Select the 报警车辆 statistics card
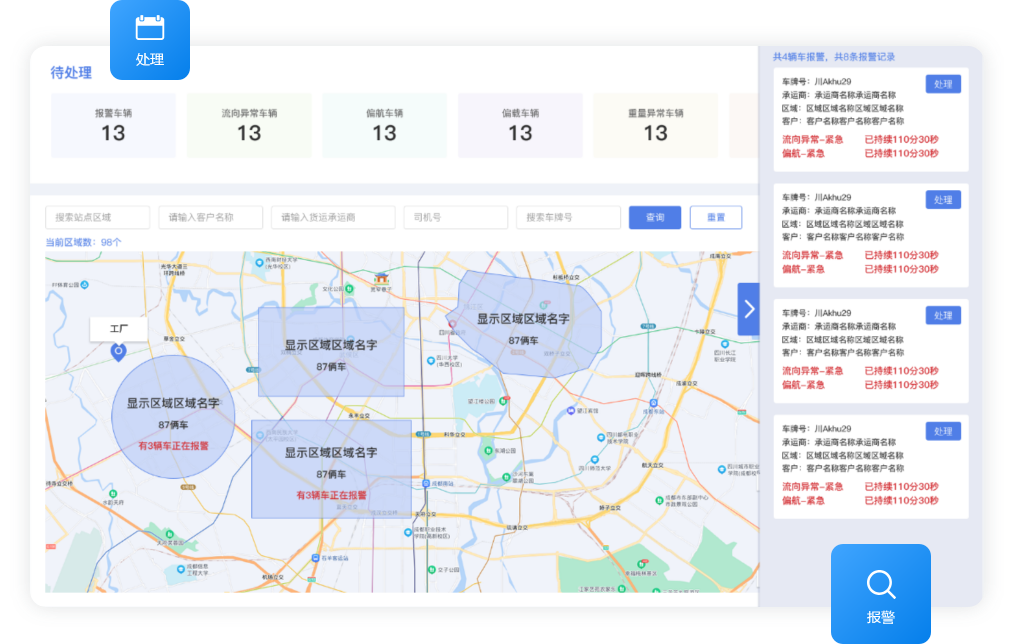The image size is (1014, 644). point(113,125)
